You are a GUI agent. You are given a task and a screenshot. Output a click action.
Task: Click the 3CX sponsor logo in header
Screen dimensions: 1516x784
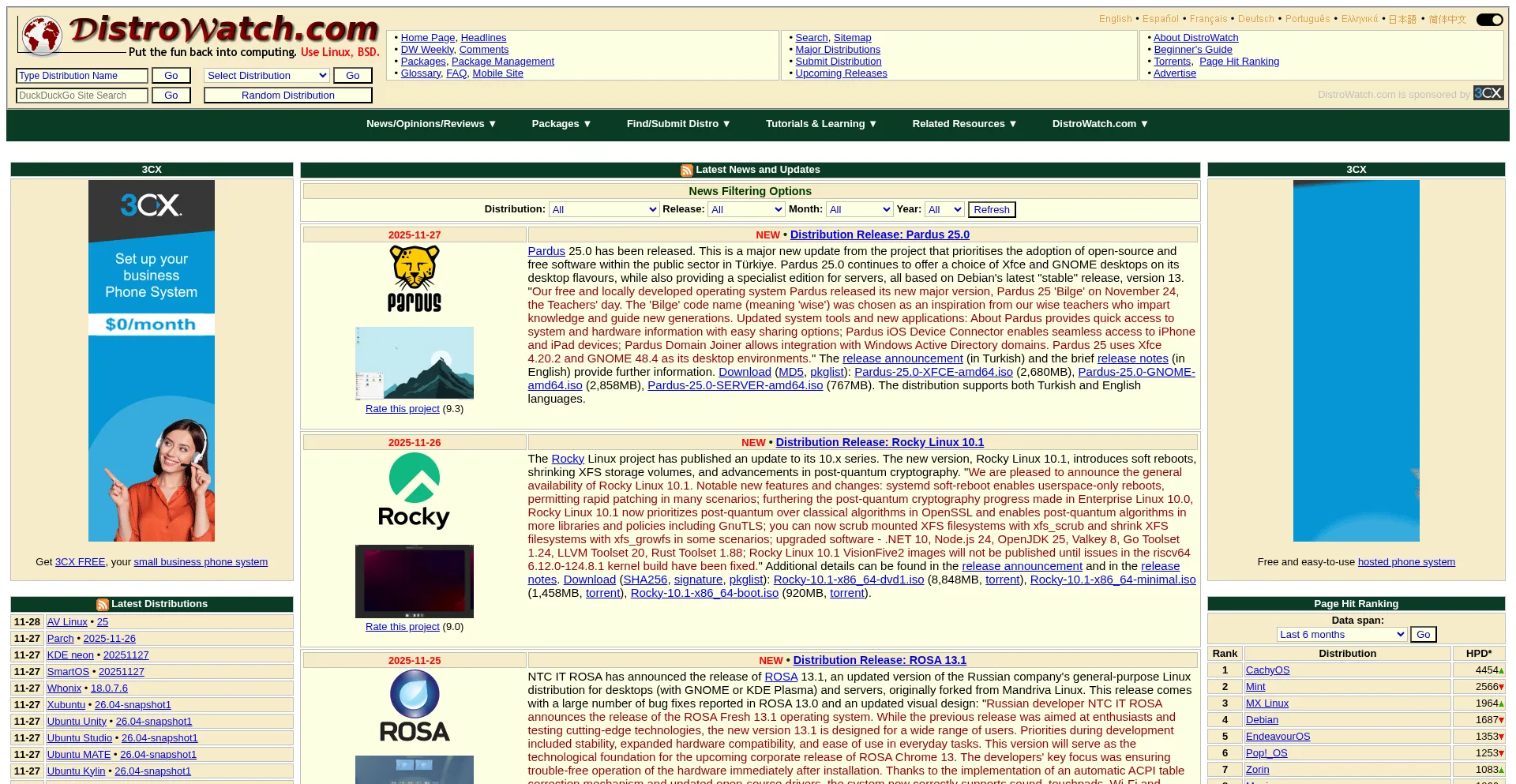pyautogui.click(x=1488, y=93)
